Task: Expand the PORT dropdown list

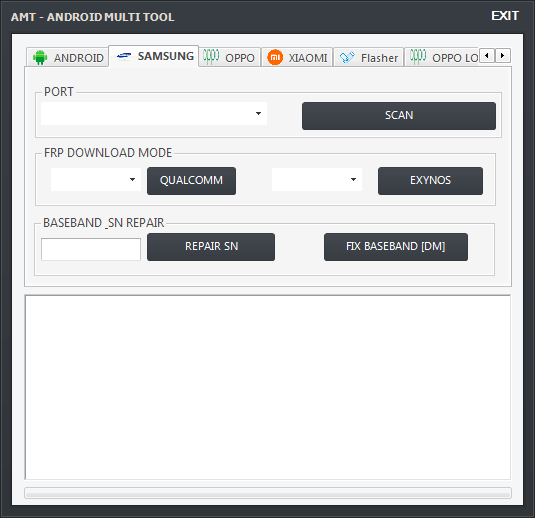Action: coord(258,113)
